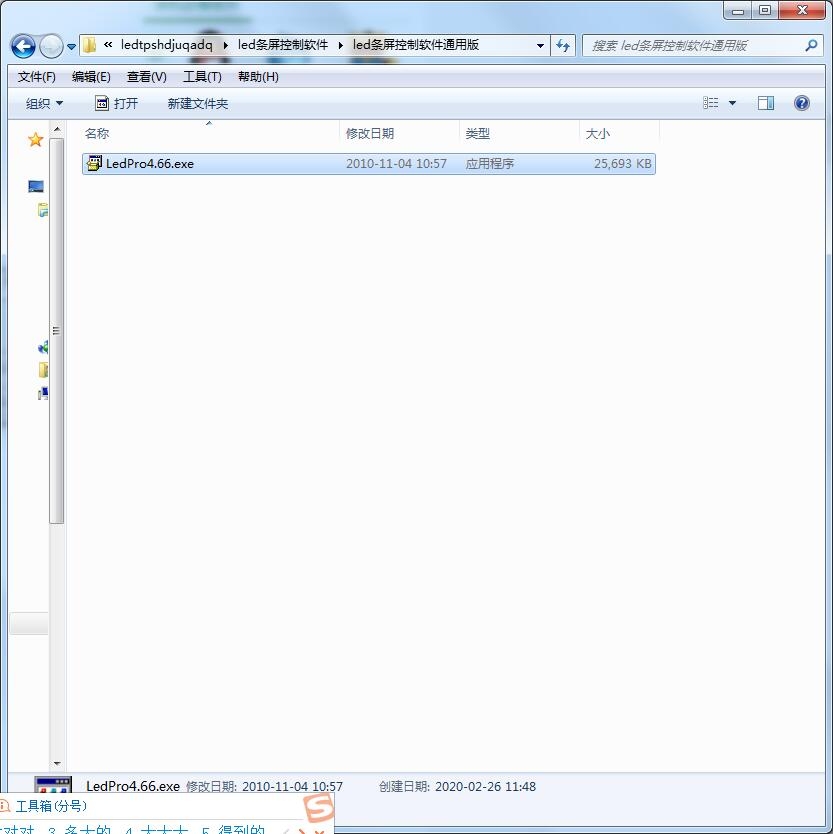Screen dimensions: 833x834
Task: Select led条屏控制软件 breadcrumb segment
Action: click(282, 45)
